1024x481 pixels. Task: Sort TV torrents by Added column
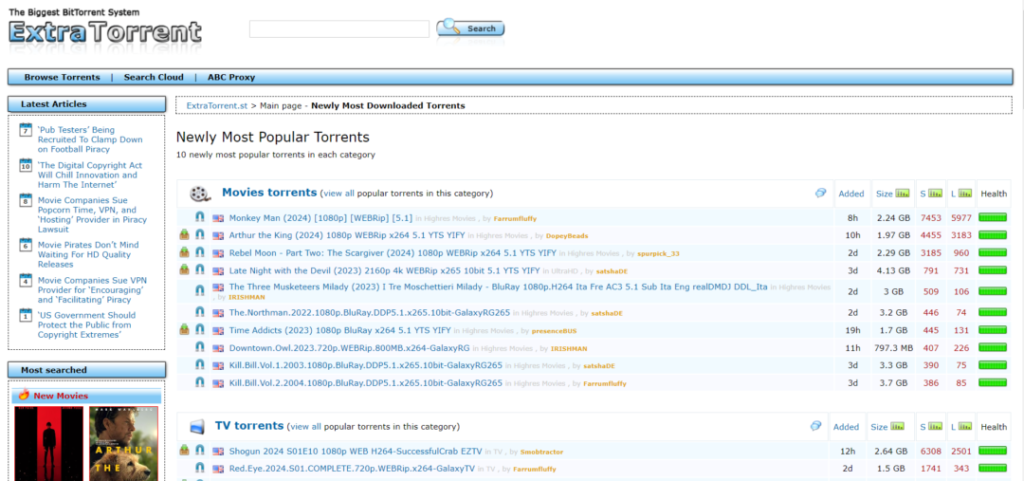pyautogui.click(x=846, y=427)
